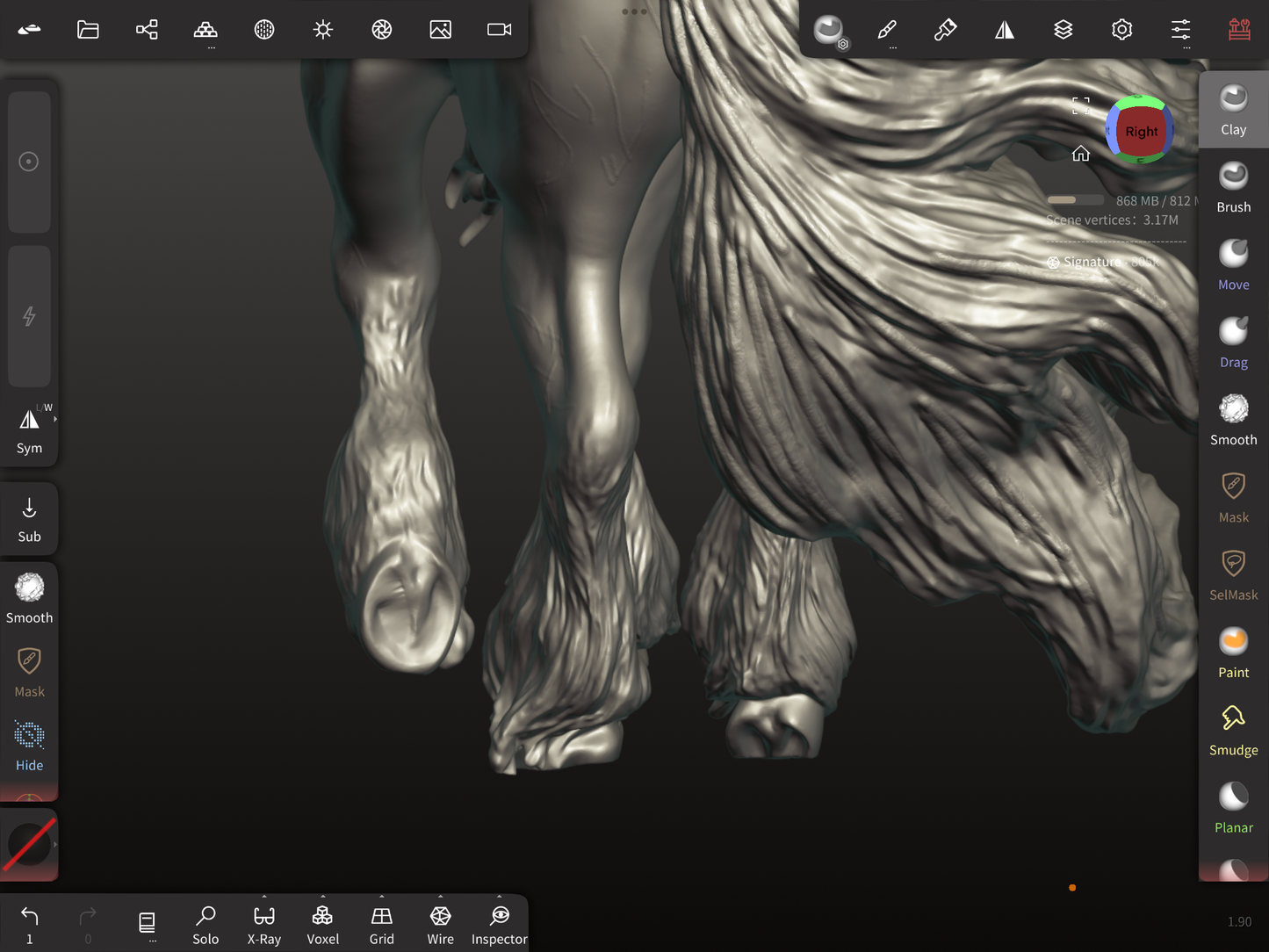Toggle Sym symmetry on the left panel
The width and height of the screenshot is (1269, 952).
click(29, 430)
